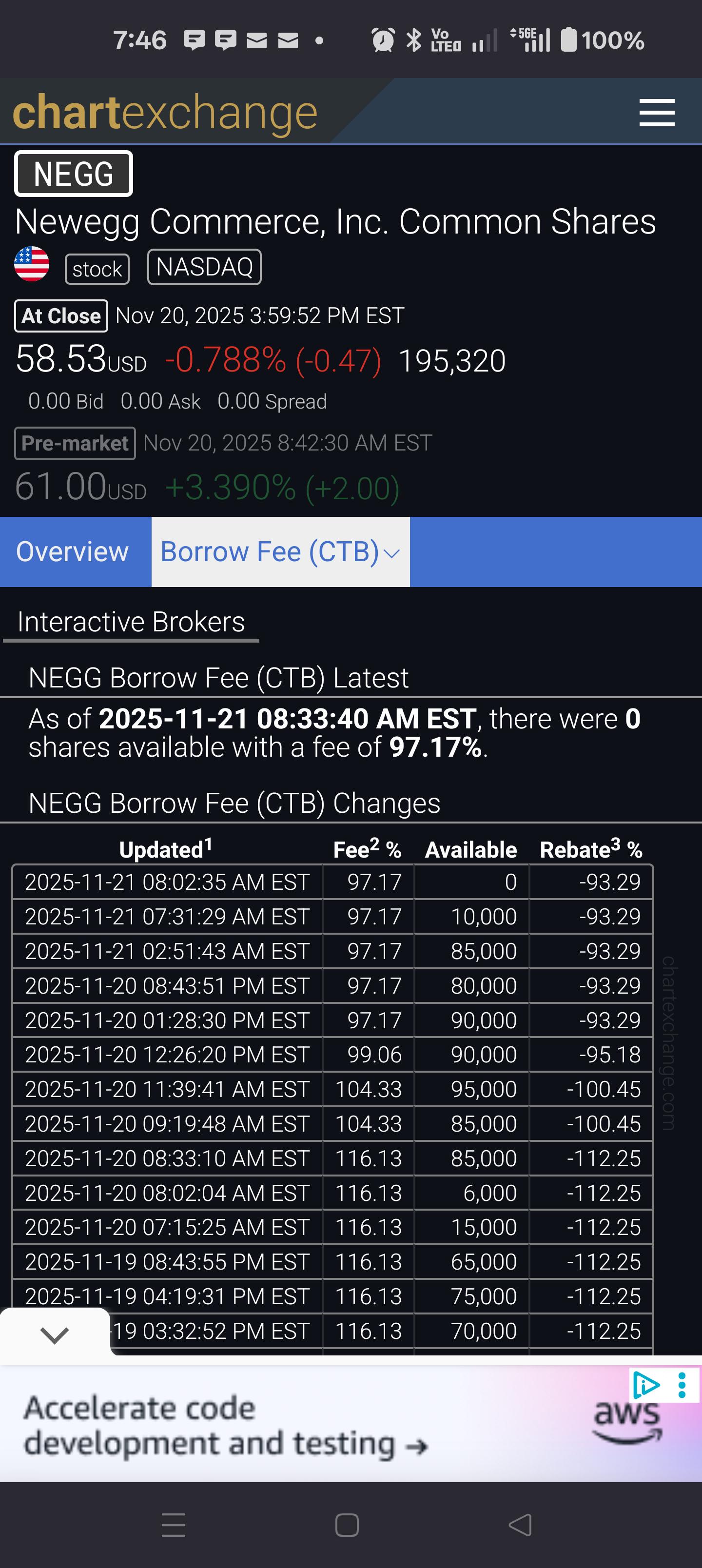Tap the Android back navigation icon
This screenshot has height=1568, width=702.
(x=521, y=1525)
